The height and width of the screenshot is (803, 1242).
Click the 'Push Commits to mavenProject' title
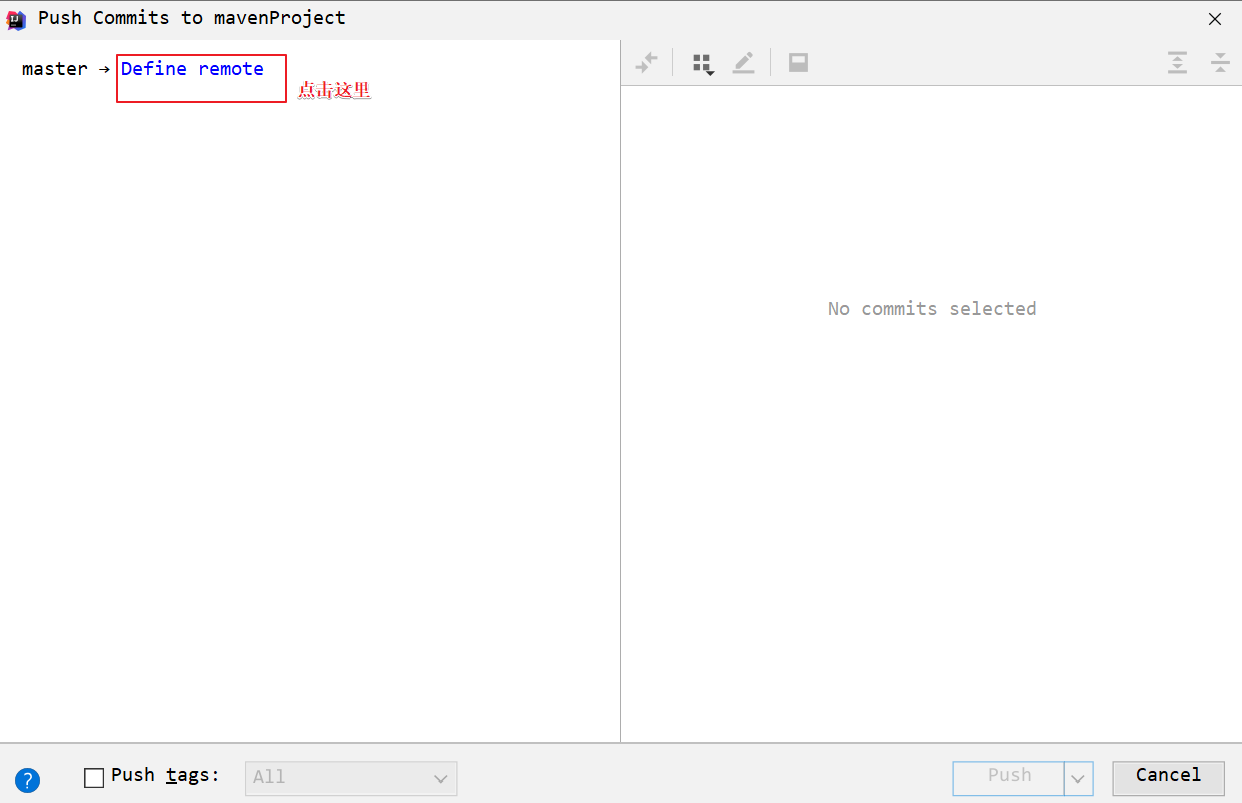pos(191,18)
